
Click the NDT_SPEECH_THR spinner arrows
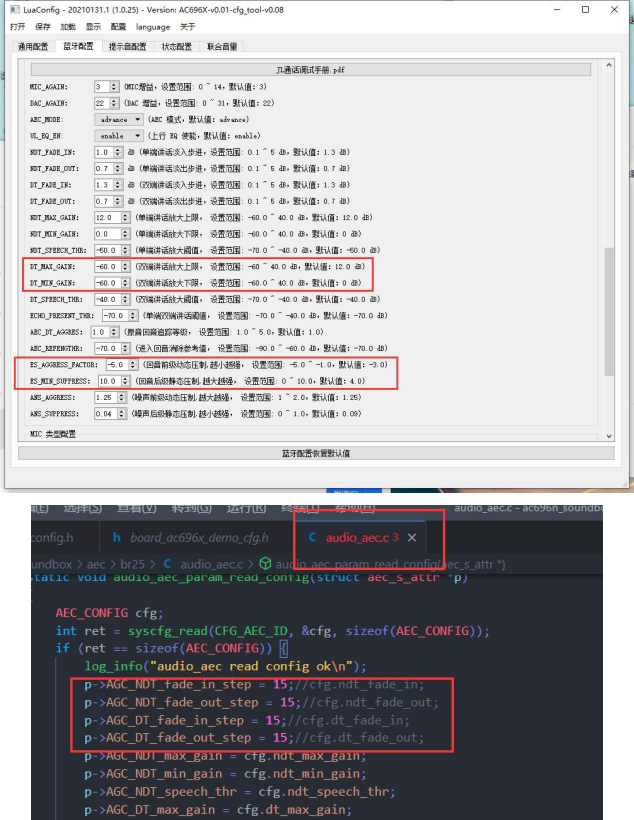click(126, 250)
